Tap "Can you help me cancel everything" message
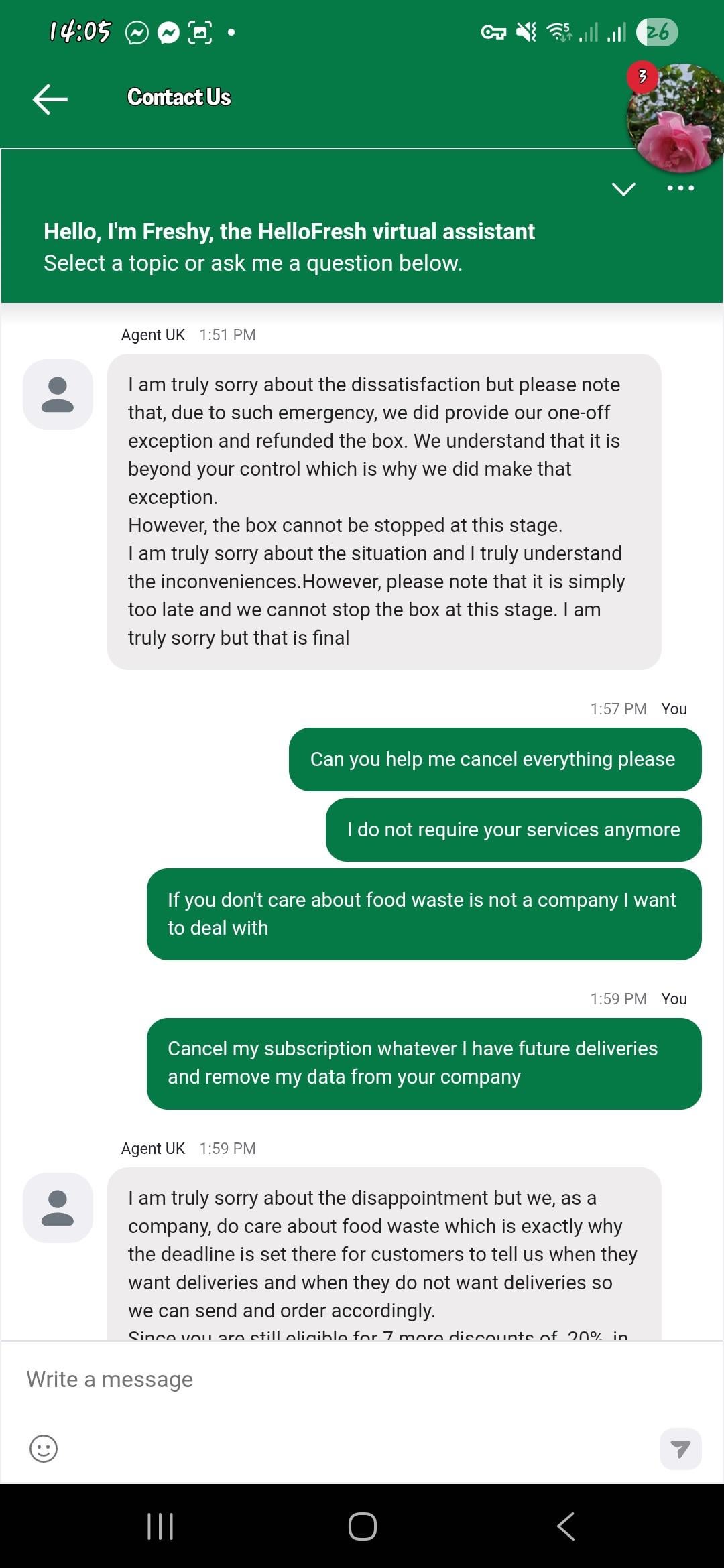This screenshot has width=724, height=1568. point(495,759)
